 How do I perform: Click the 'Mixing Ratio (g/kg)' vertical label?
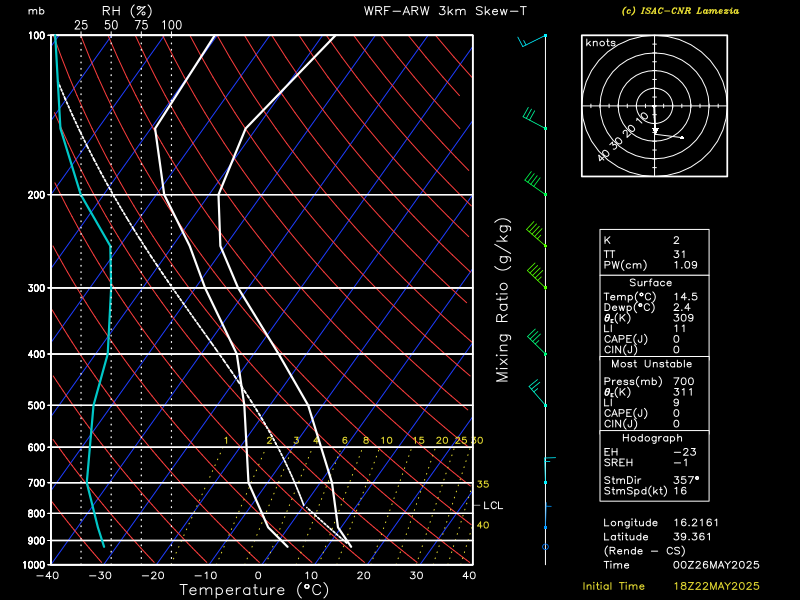[x=503, y=300]
